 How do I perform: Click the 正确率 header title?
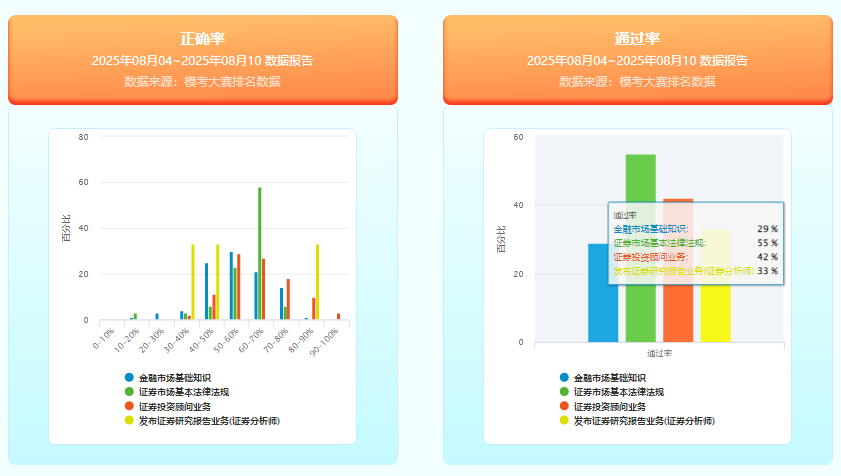[202, 39]
